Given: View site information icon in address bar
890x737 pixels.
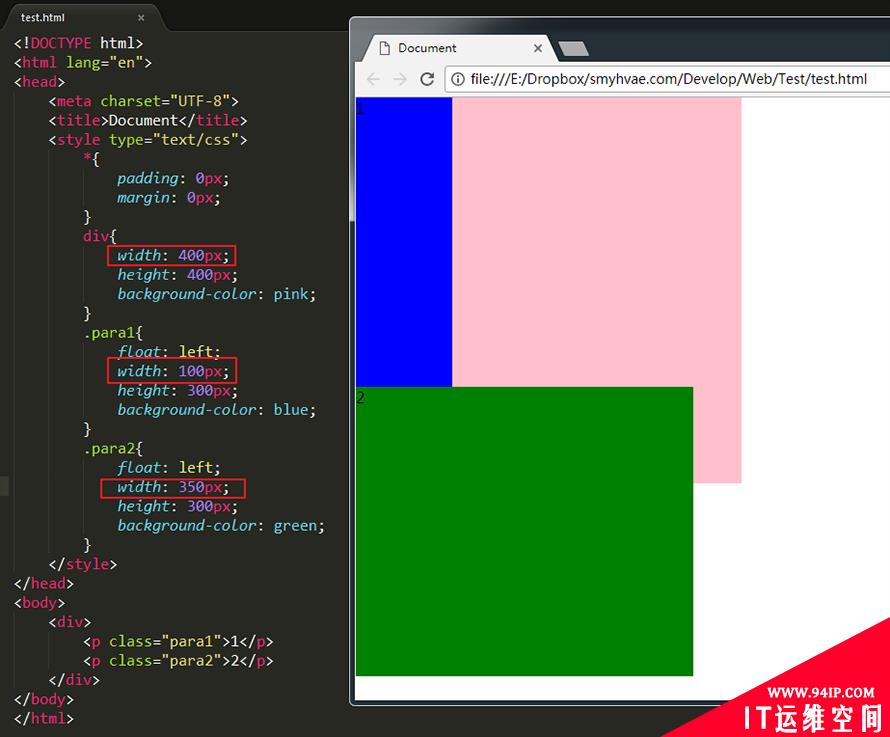Looking at the screenshot, I should coord(457,79).
